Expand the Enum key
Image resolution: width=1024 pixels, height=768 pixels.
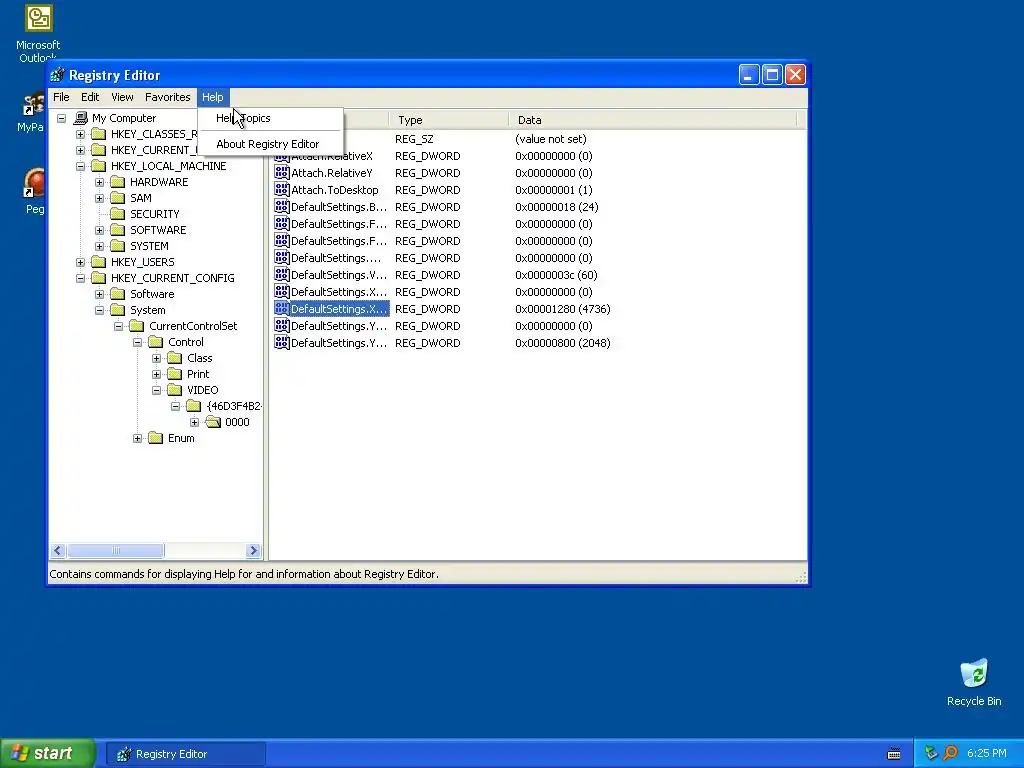pyautogui.click(x=137, y=438)
